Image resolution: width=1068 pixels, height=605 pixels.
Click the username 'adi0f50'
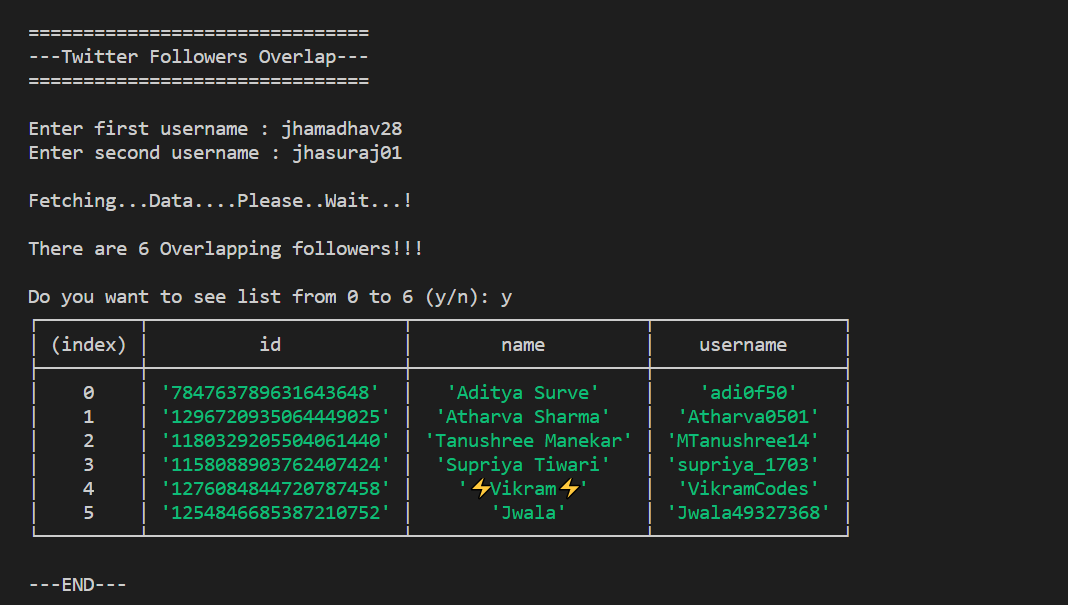pyautogui.click(x=748, y=392)
